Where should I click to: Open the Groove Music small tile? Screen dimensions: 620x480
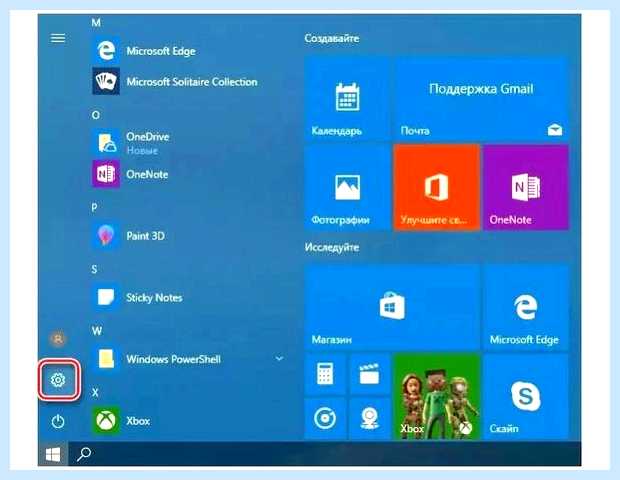pos(325,418)
